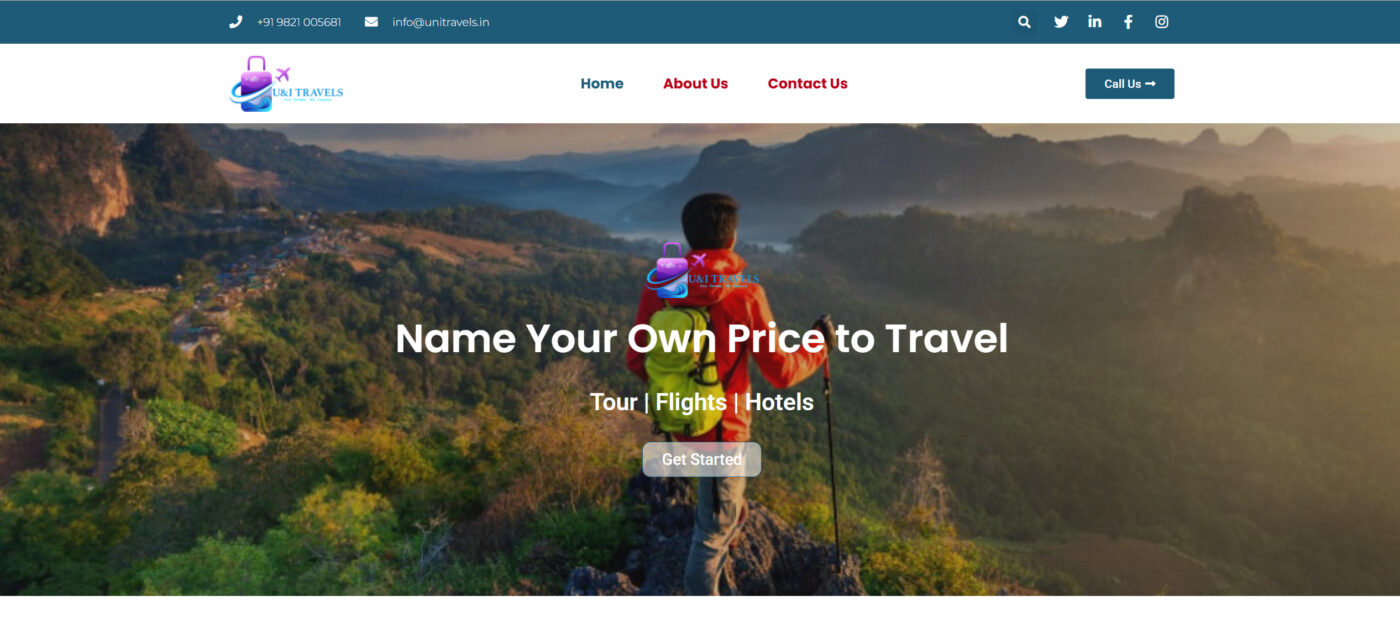Open the Instagram icon link

(x=1162, y=22)
